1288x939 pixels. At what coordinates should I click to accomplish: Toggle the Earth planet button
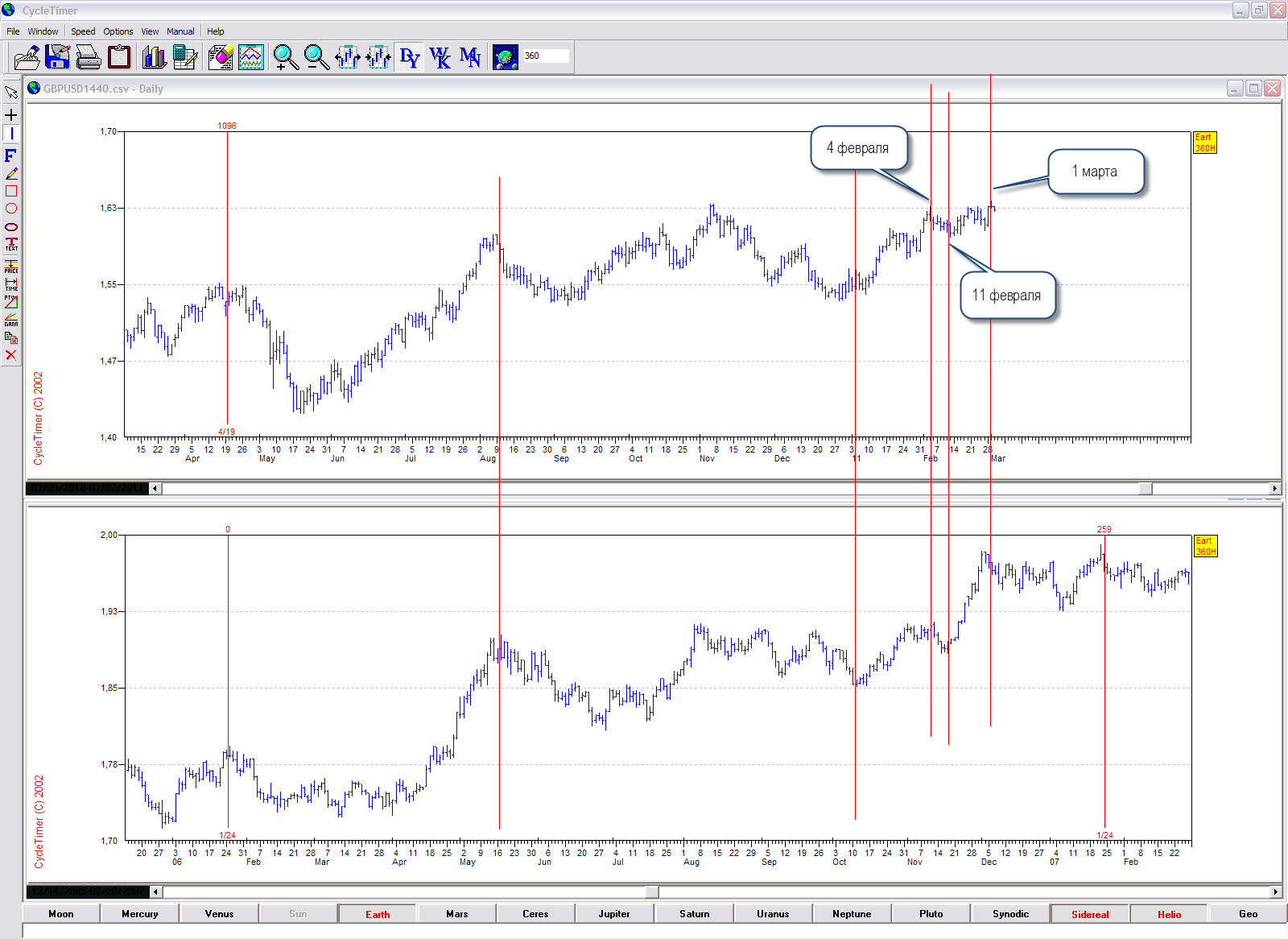point(377,914)
